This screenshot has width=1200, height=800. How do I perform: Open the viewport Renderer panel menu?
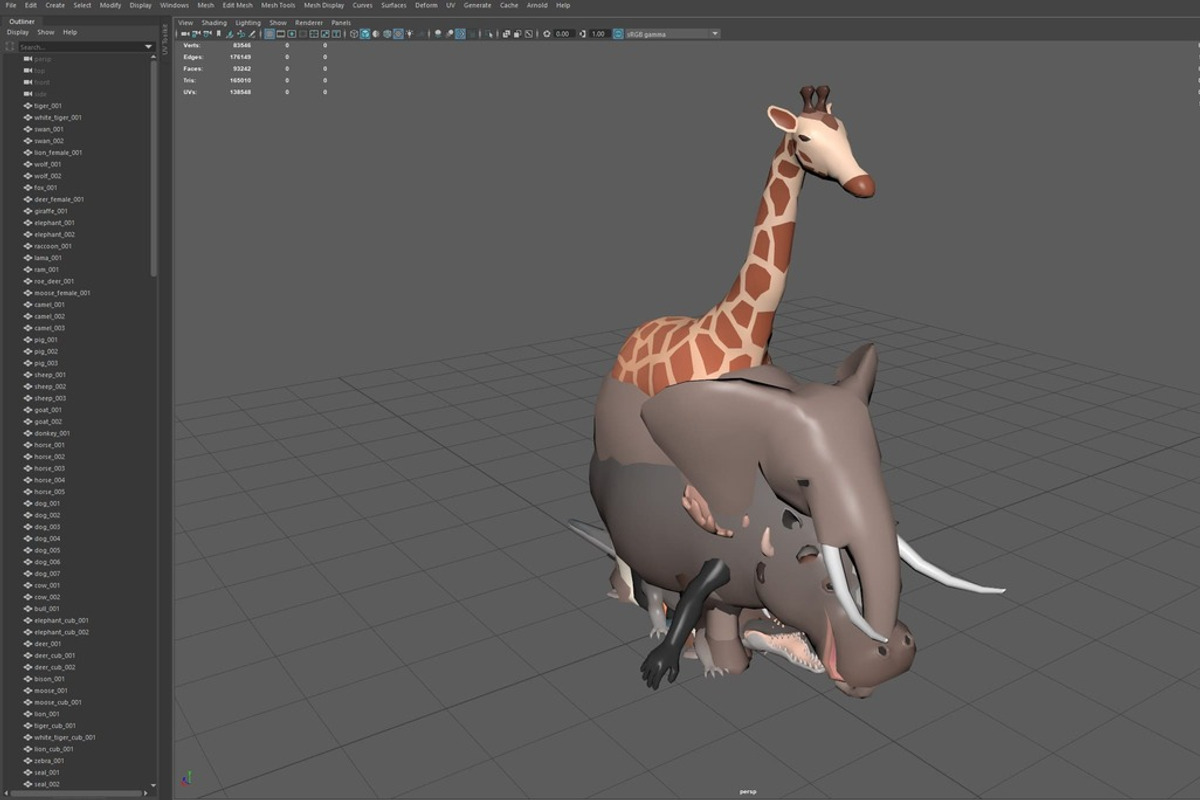click(309, 22)
